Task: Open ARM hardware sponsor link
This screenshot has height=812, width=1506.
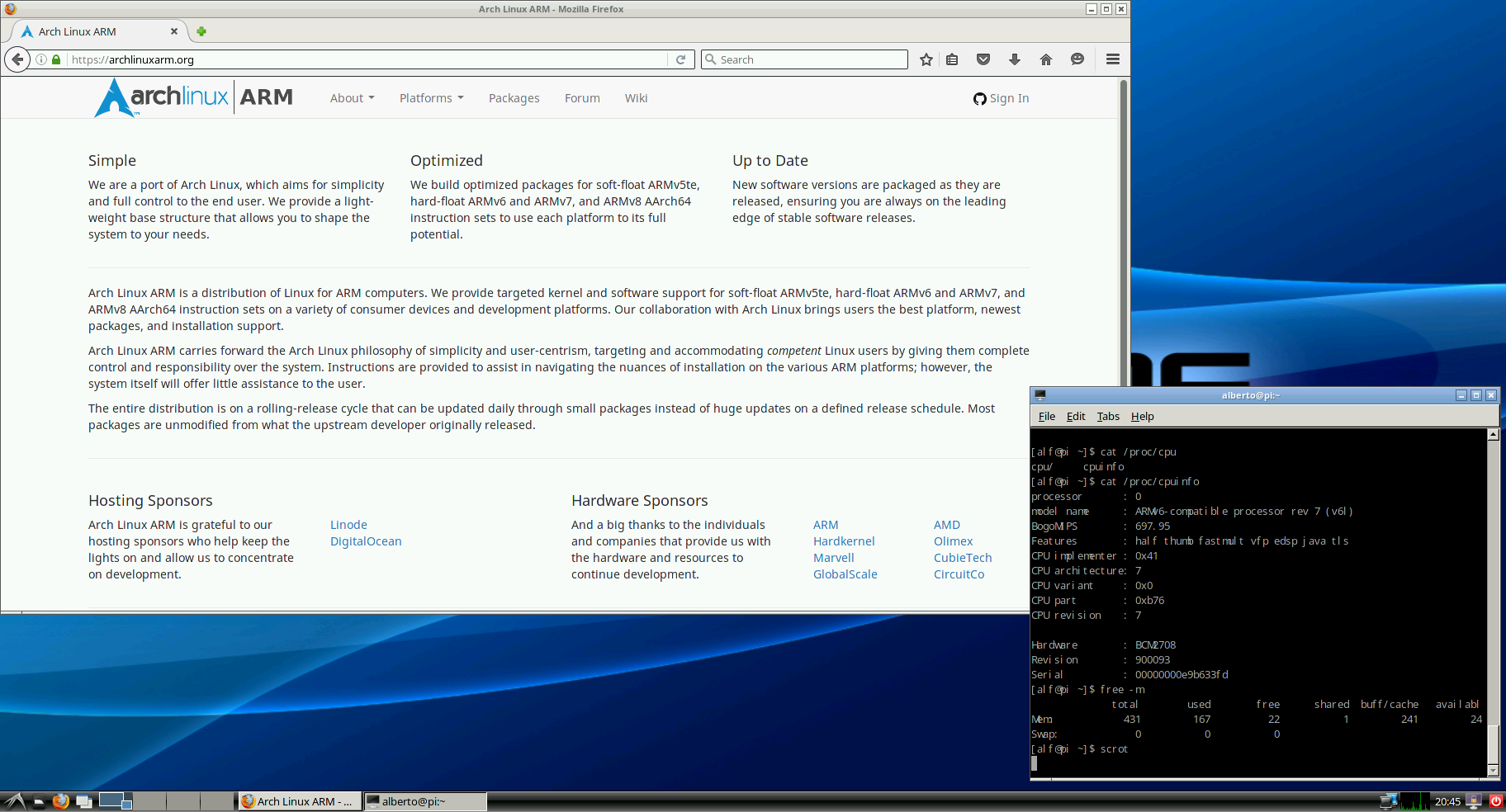Action: tap(826, 525)
